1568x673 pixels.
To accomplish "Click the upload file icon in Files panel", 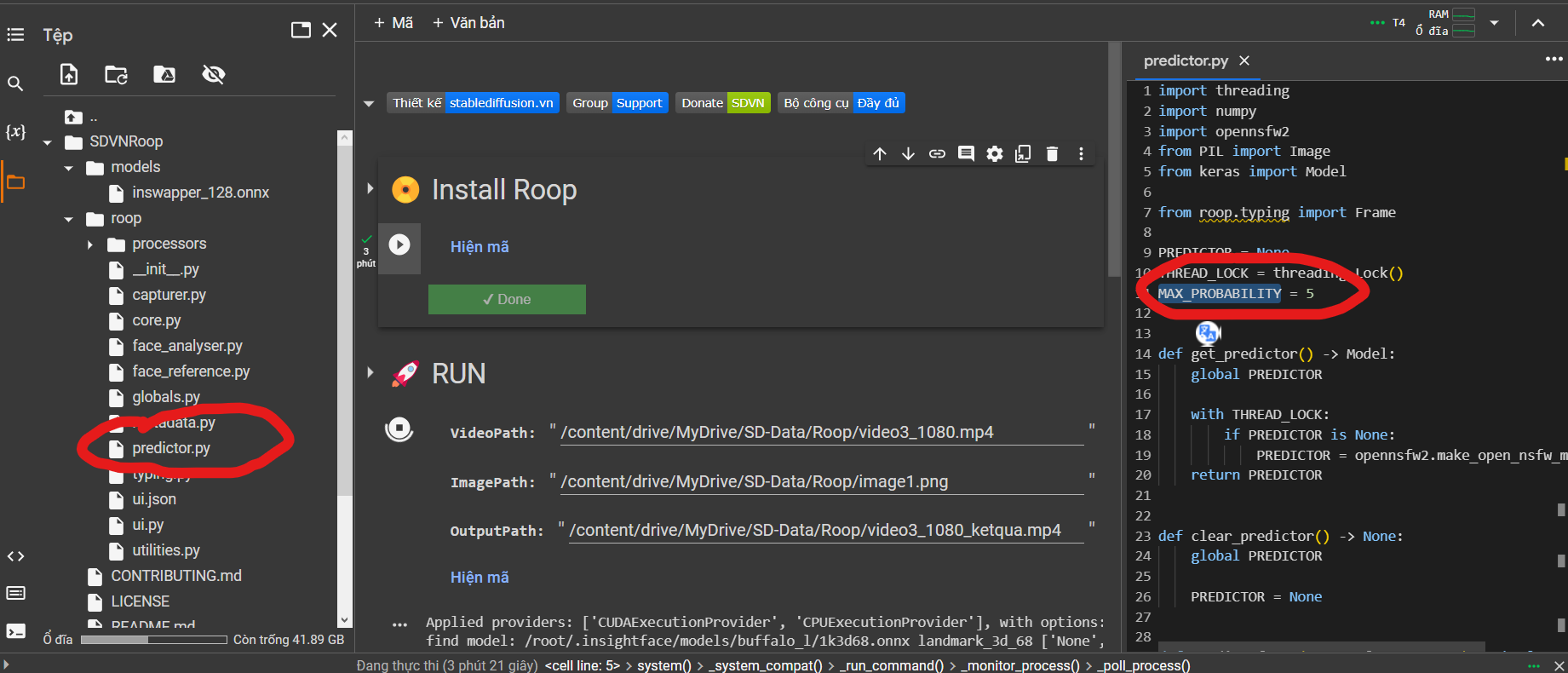I will click(69, 75).
